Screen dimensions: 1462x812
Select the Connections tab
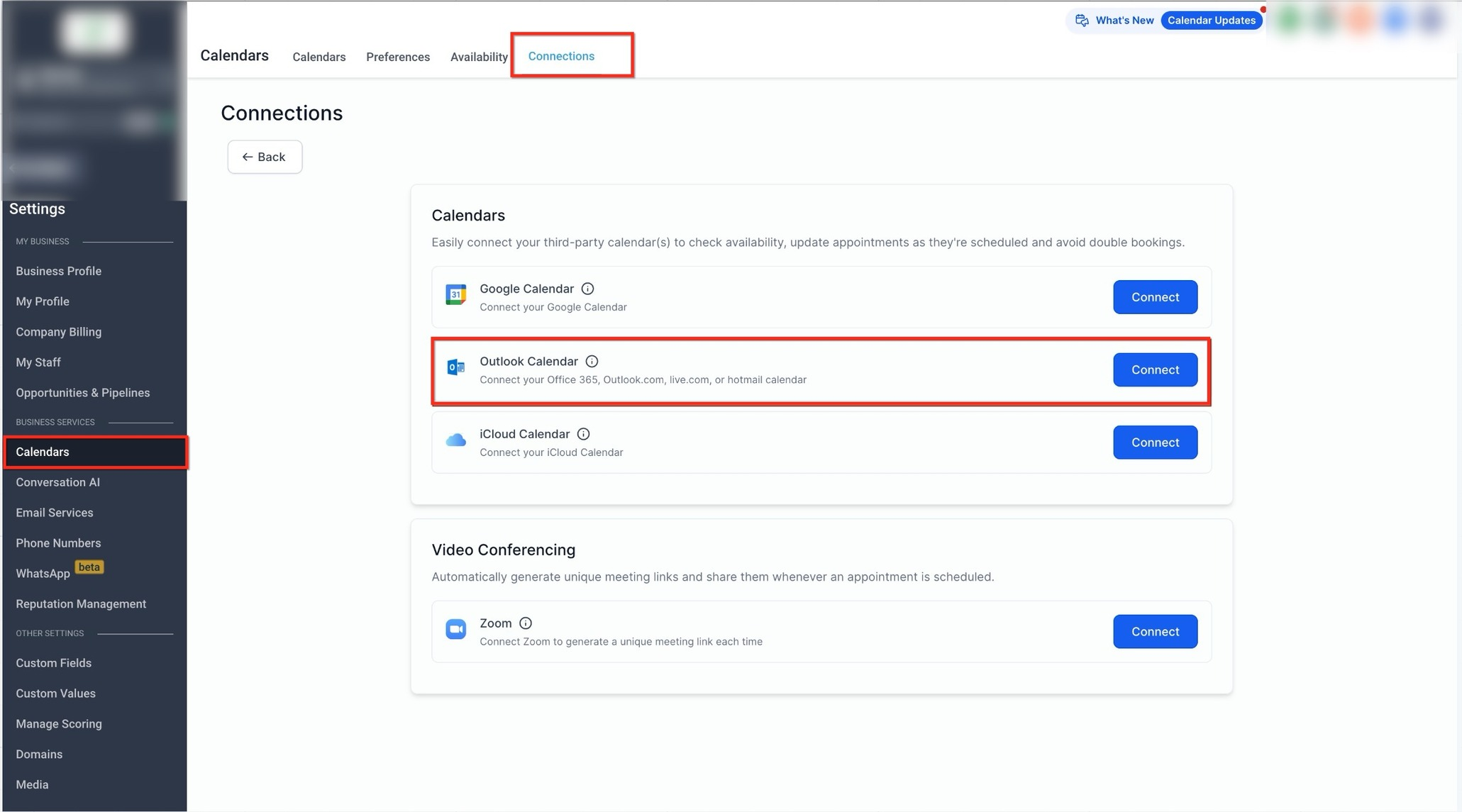[x=561, y=56]
